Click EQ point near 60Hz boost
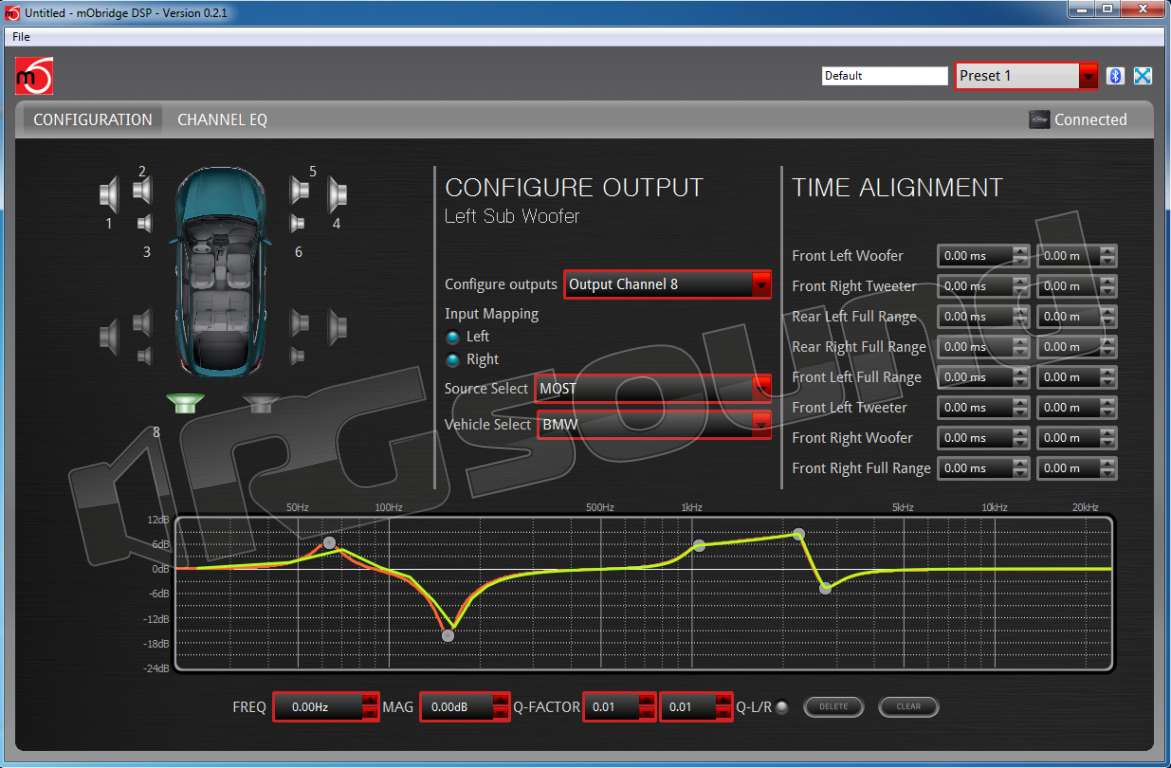Viewport: 1171px width, 768px height. tap(329, 542)
